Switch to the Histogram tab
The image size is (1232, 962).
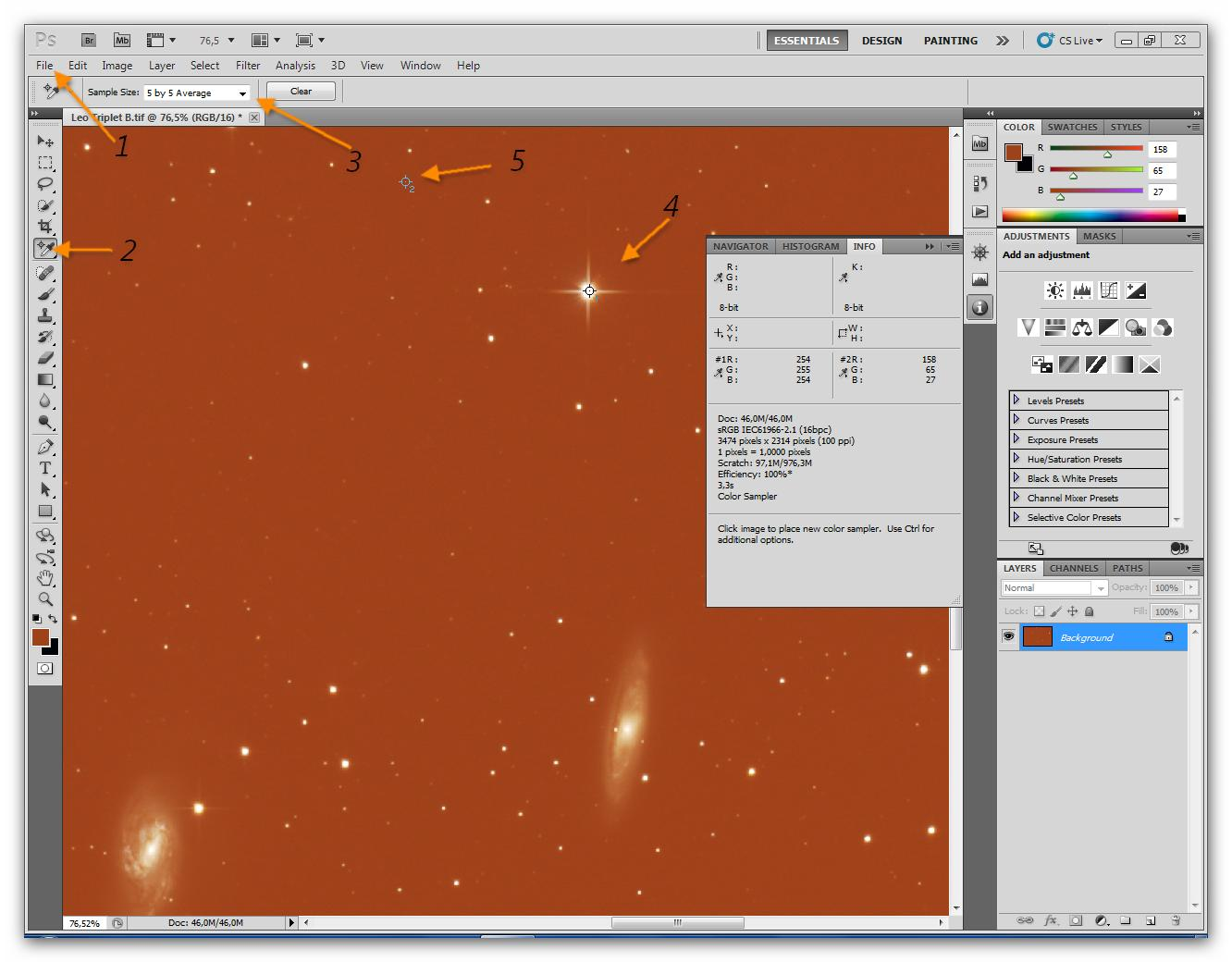pos(810,246)
